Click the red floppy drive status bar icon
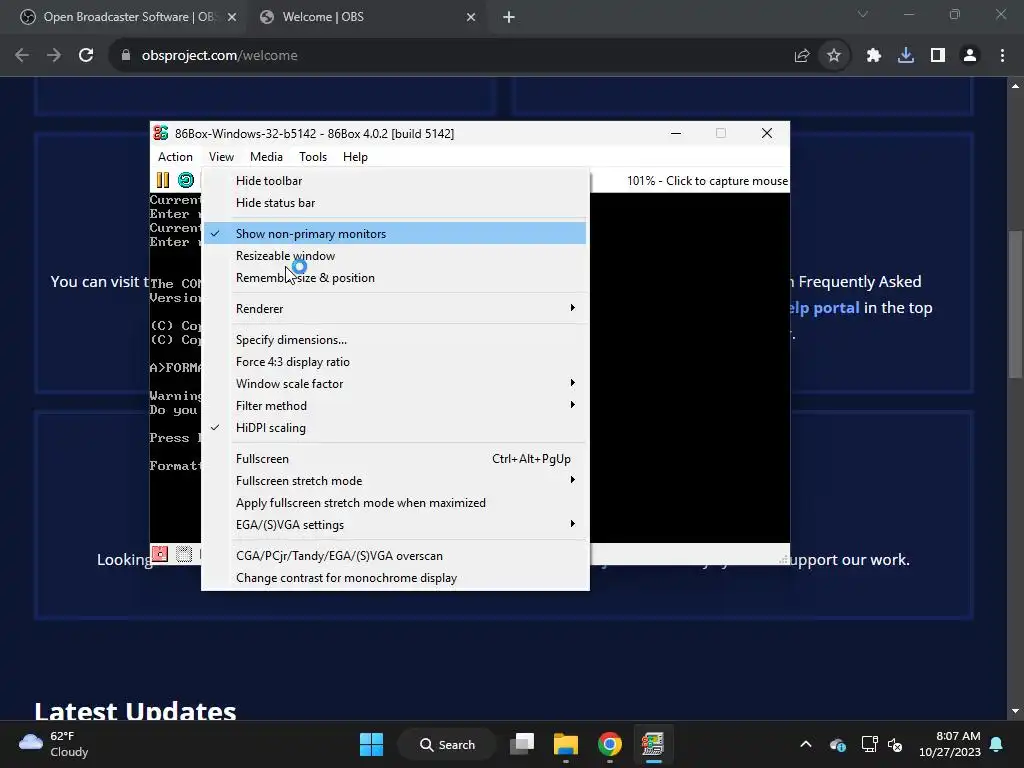 tap(160, 554)
